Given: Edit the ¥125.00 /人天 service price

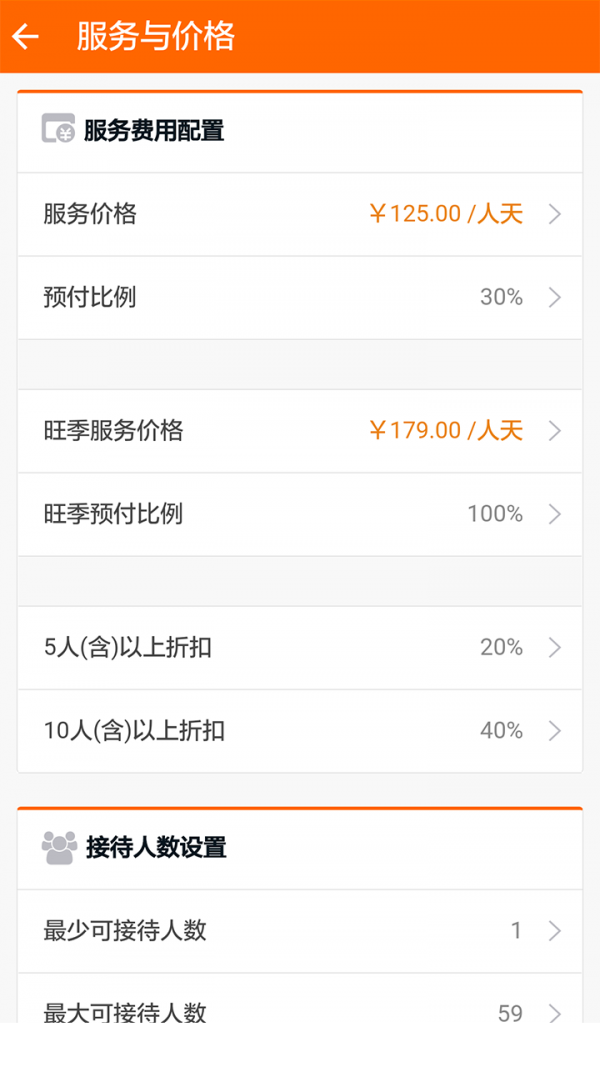Looking at the screenshot, I should (446, 214).
